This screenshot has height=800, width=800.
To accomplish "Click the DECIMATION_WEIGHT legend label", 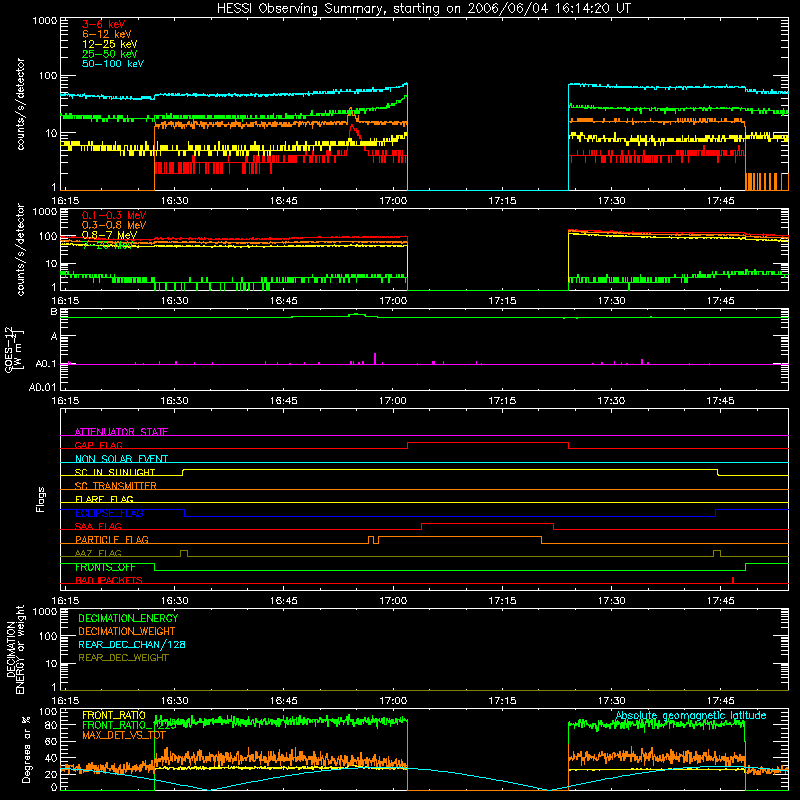I will pyautogui.click(x=127, y=631).
